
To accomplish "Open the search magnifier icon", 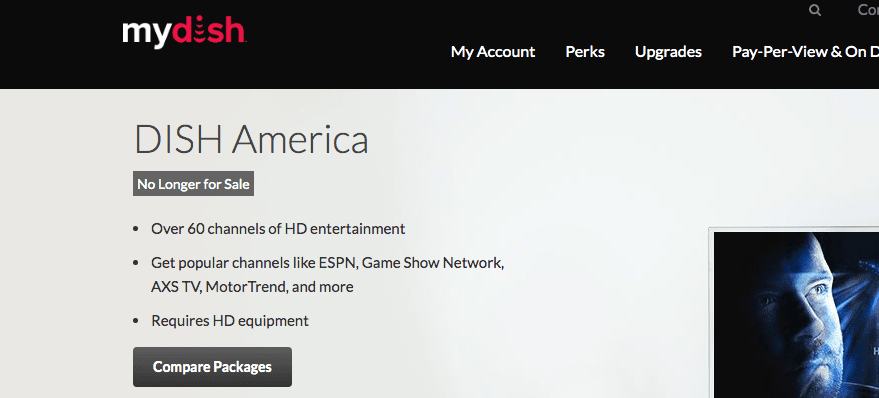I will [x=815, y=10].
